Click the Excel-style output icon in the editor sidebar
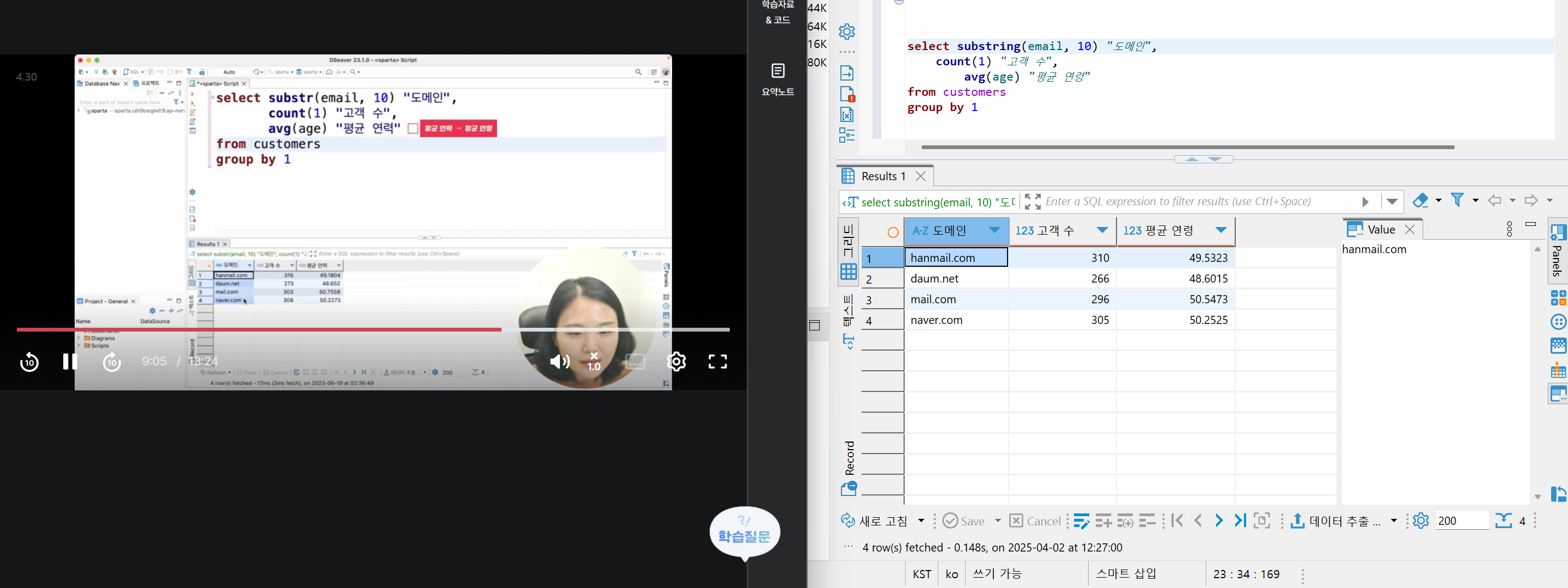This screenshot has width=1568, height=588. click(847, 114)
